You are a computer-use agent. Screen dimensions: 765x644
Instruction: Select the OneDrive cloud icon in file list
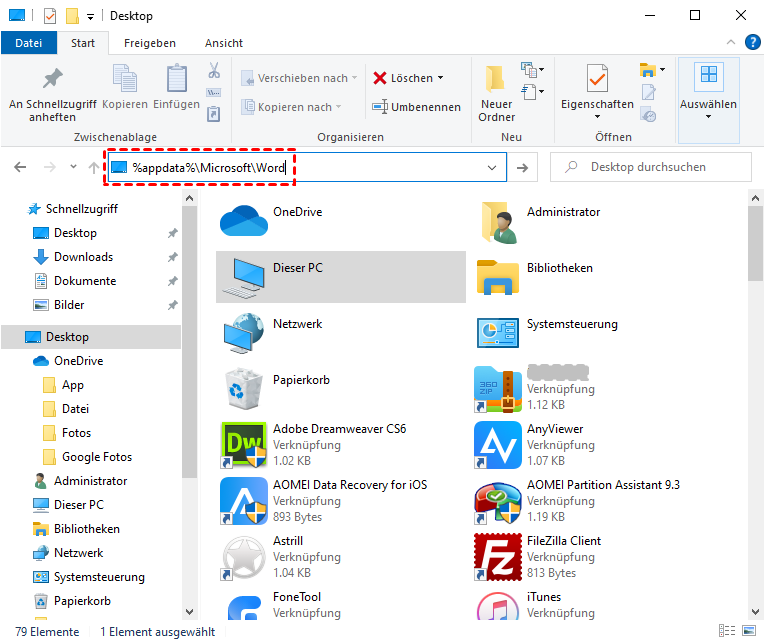click(243, 221)
